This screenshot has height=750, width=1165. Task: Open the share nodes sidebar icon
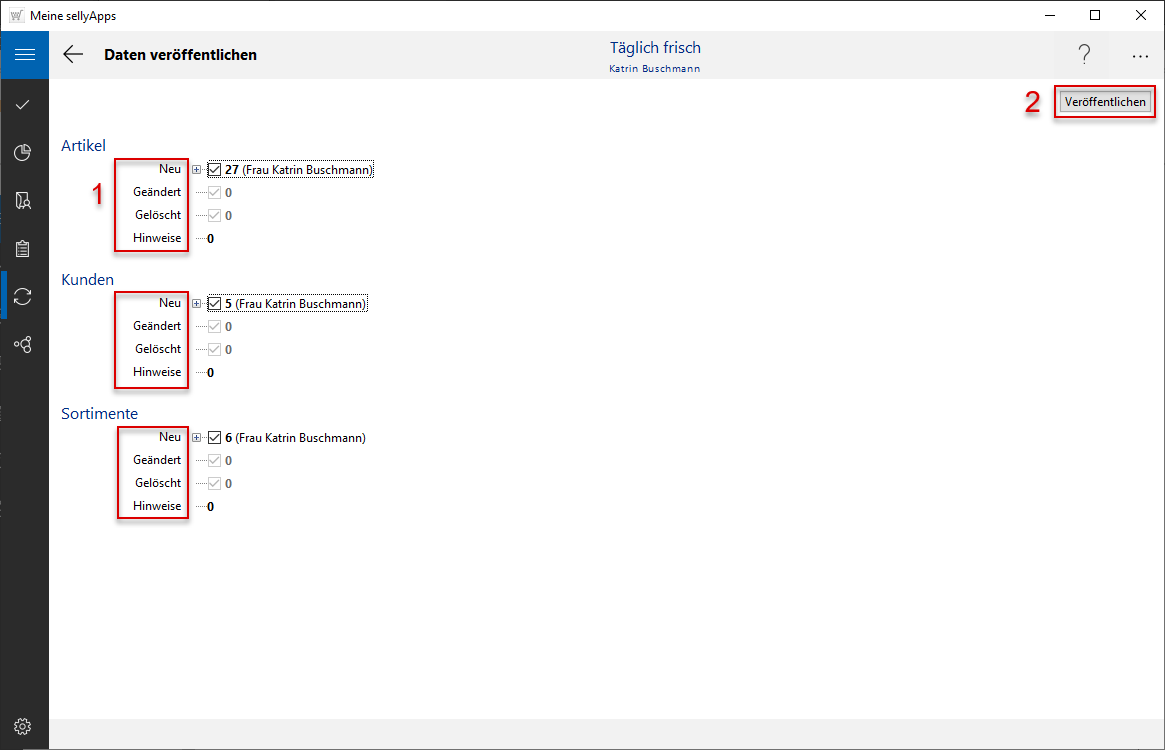[24, 344]
